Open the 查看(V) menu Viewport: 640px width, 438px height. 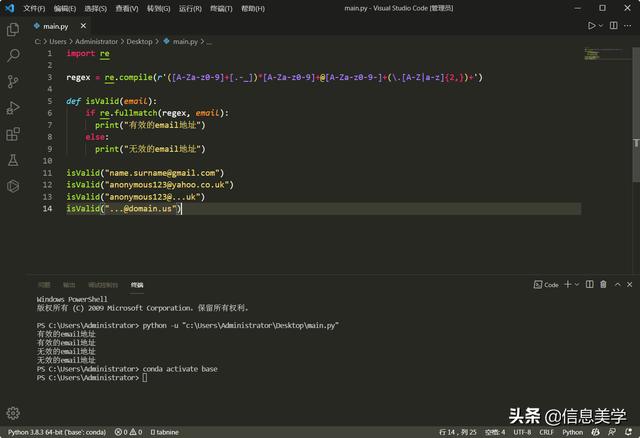pyautogui.click(x=127, y=8)
